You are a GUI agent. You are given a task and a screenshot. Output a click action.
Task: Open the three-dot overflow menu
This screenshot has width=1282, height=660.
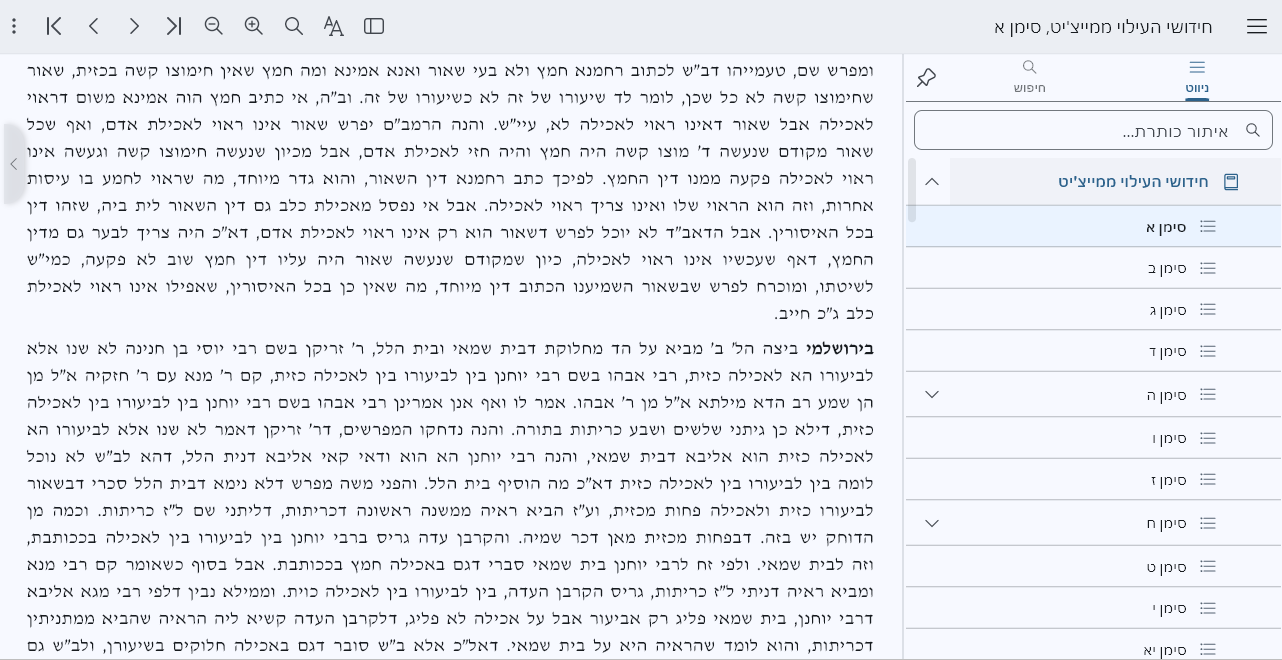(13, 26)
